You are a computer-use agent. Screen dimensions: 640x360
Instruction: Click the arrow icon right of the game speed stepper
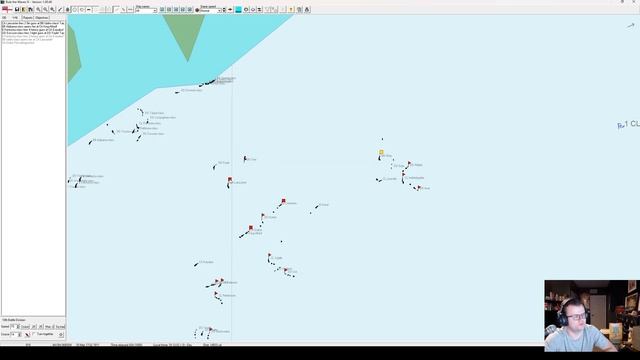(230, 10)
